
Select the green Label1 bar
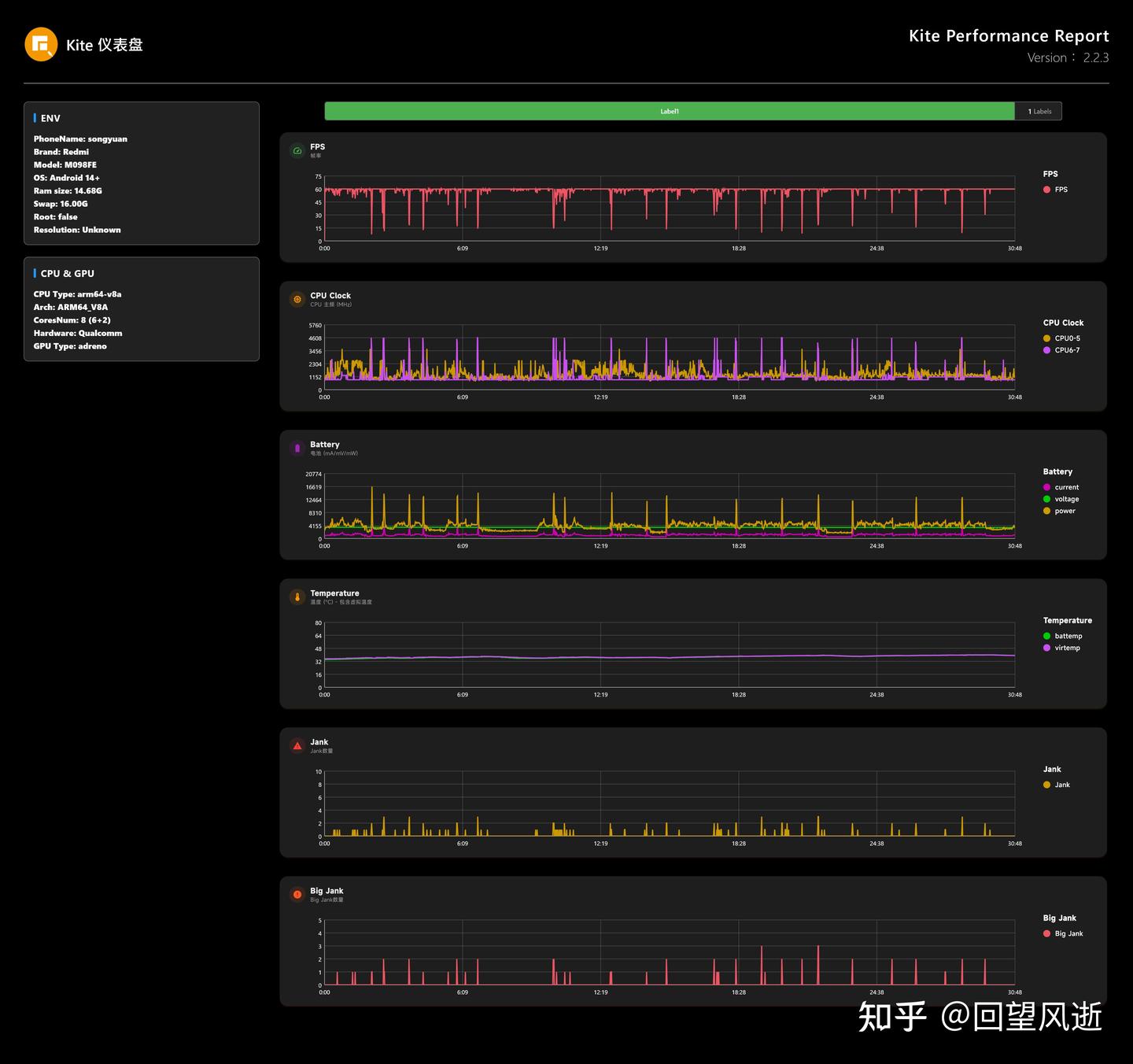tap(670, 111)
